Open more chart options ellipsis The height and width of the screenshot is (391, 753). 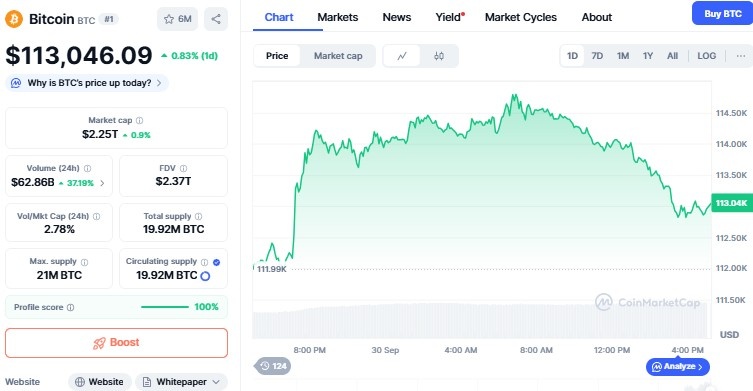pyautogui.click(x=741, y=56)
